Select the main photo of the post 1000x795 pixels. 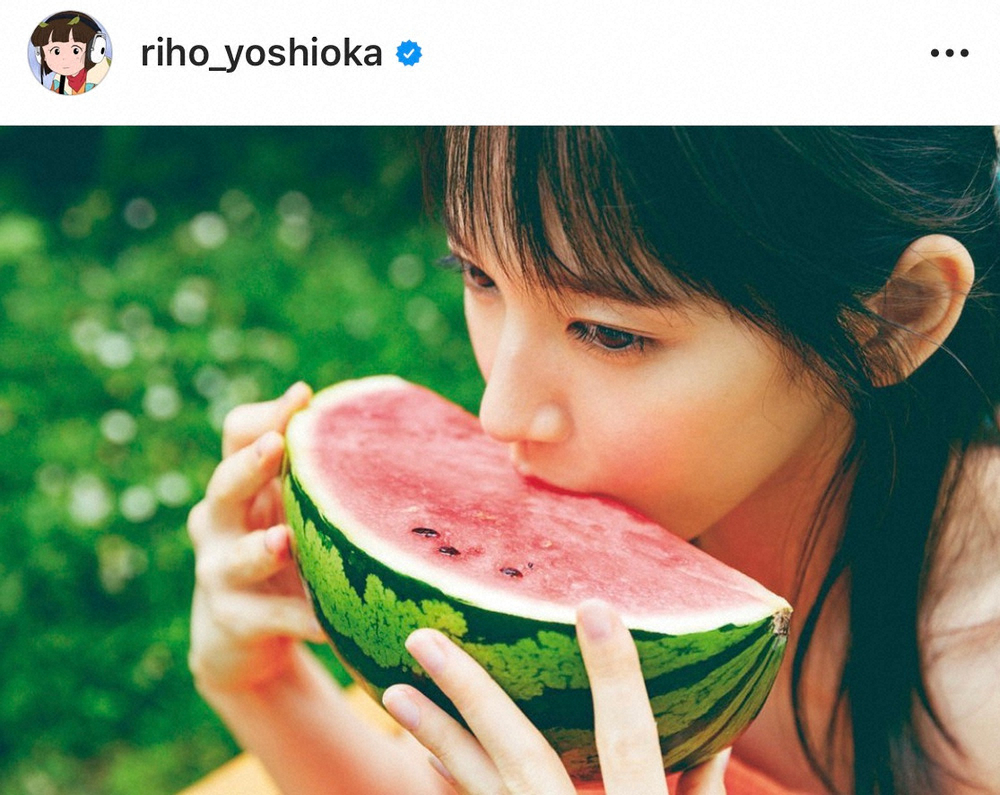click(x=500, y=460)
